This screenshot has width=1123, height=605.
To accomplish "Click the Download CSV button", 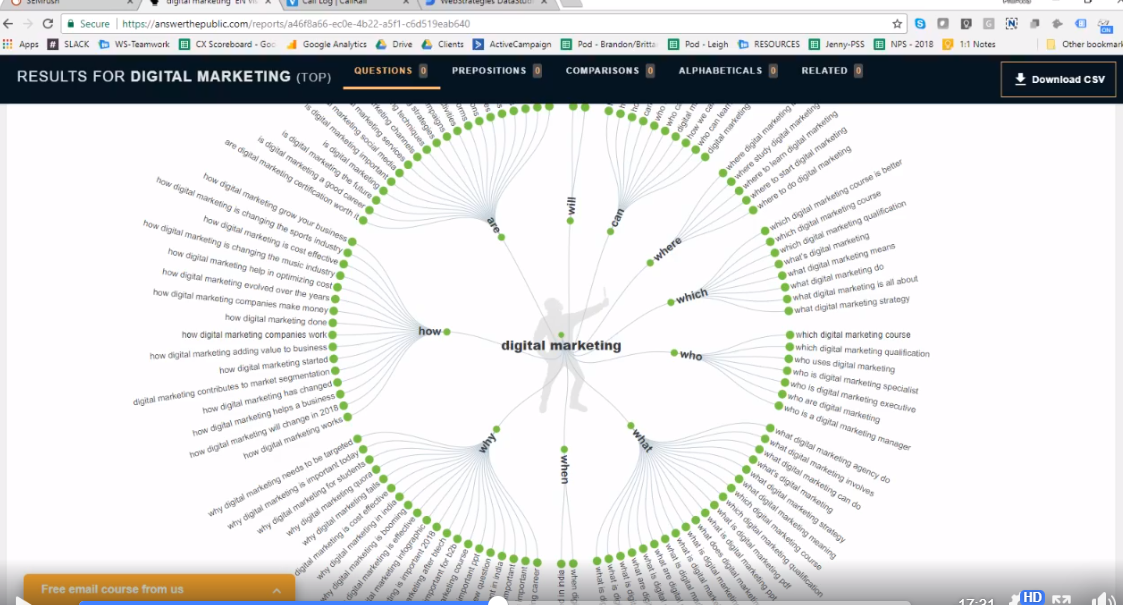I will (1059, 79).
